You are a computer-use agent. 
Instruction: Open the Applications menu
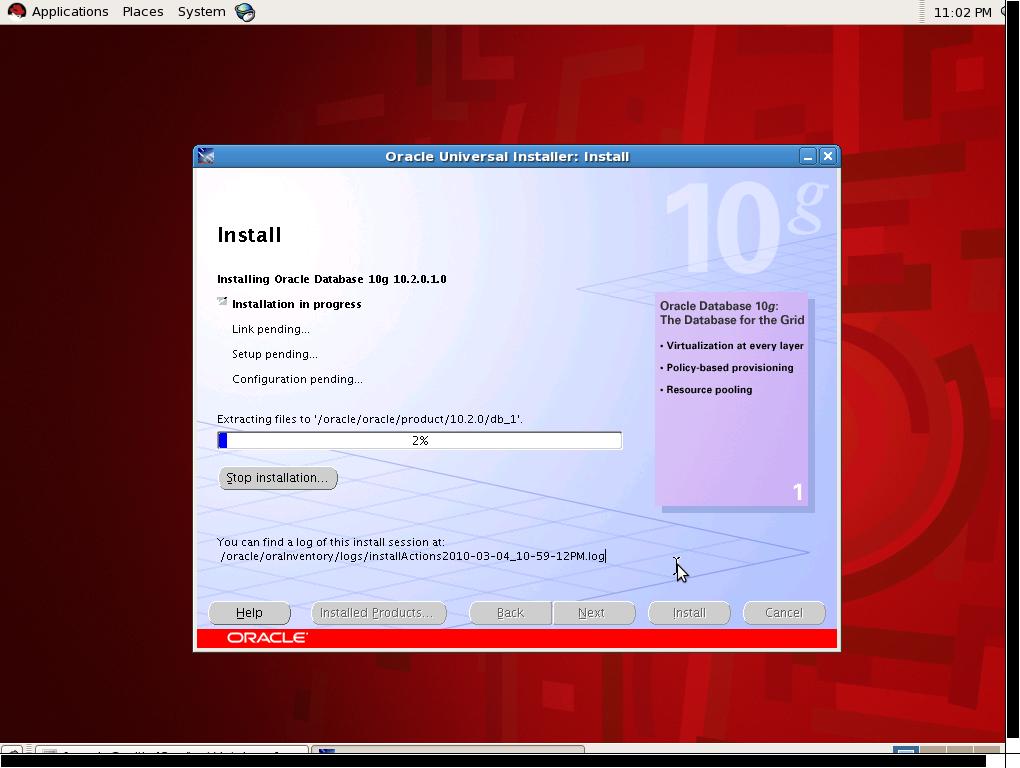click(x=70, y=12)
